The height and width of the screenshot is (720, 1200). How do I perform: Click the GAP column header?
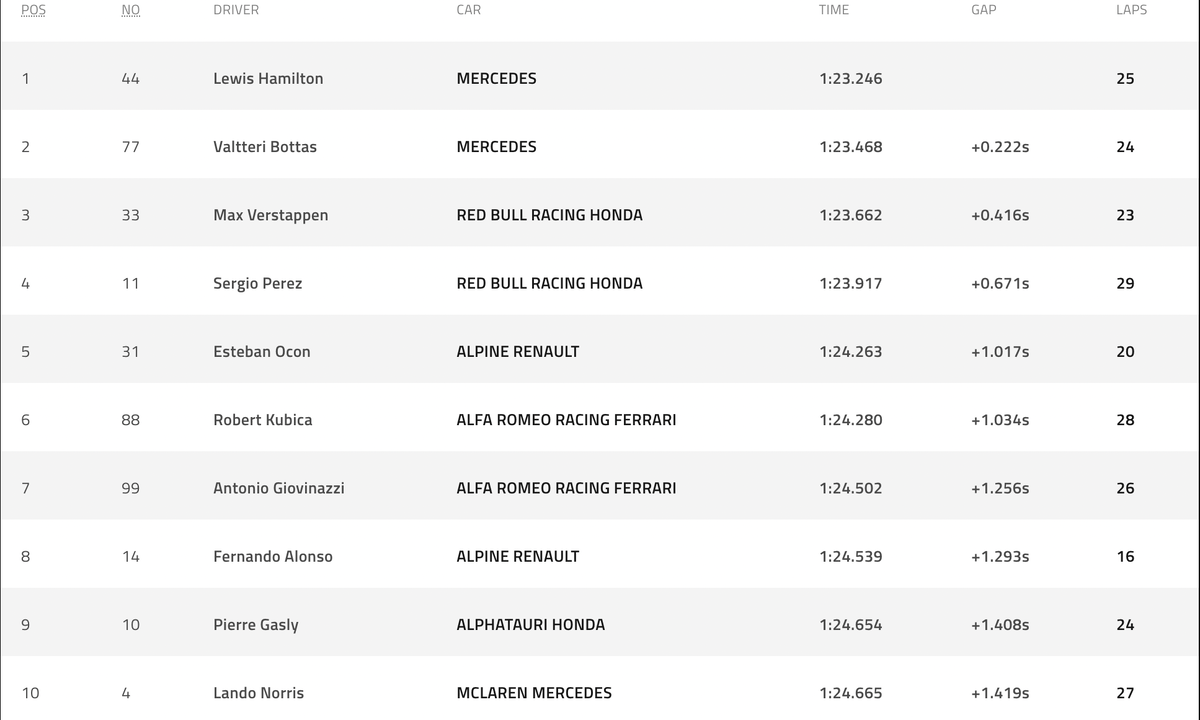tap(984, 10)
